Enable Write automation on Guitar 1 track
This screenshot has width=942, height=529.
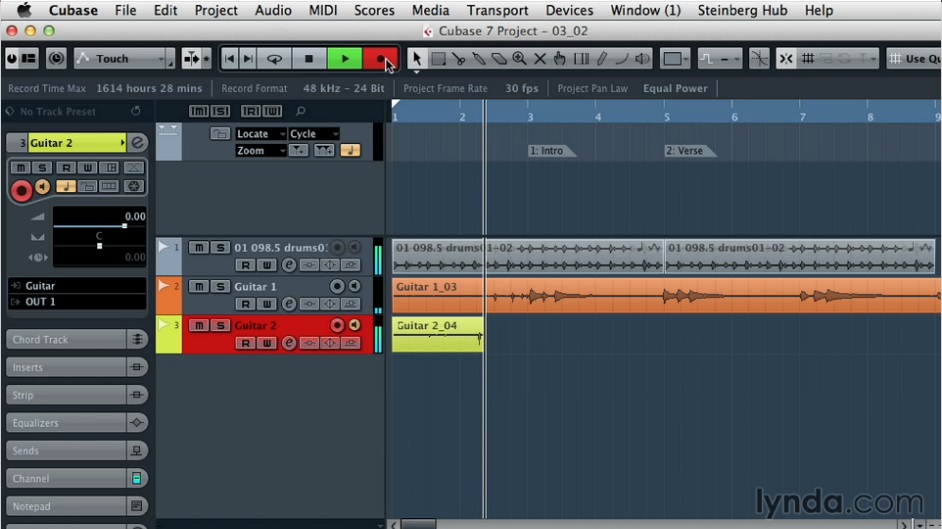(x=267, y=304)
